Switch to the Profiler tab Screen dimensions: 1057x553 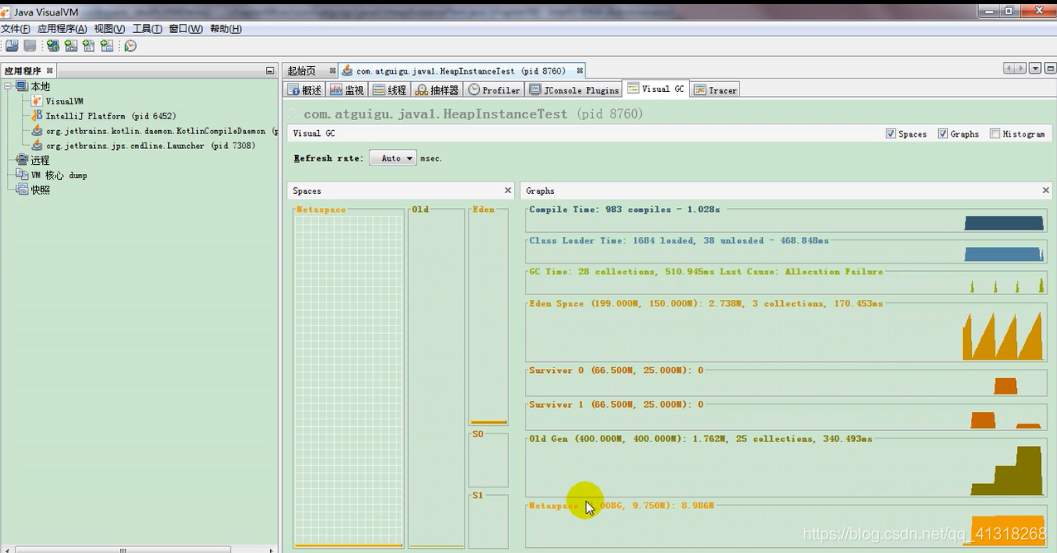(494, 90)
